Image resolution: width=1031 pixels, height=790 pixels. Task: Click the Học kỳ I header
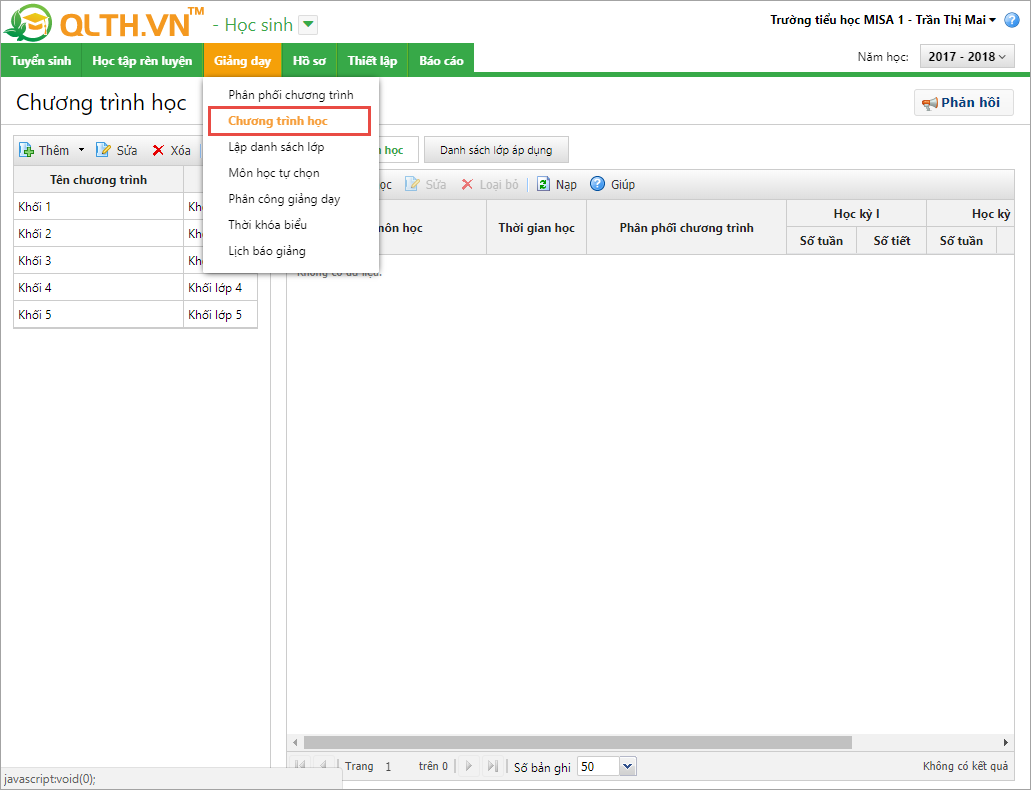(856, 214)
